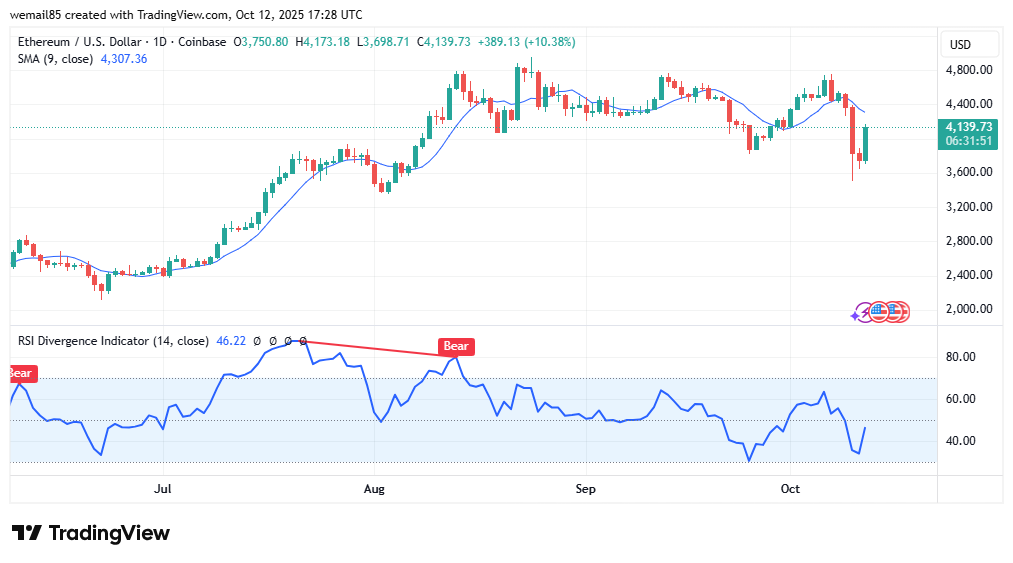This screenshot has height=563, width=1013.
Task: Click the 2,800.00 price axis label
Action: (x=969, y=240)
